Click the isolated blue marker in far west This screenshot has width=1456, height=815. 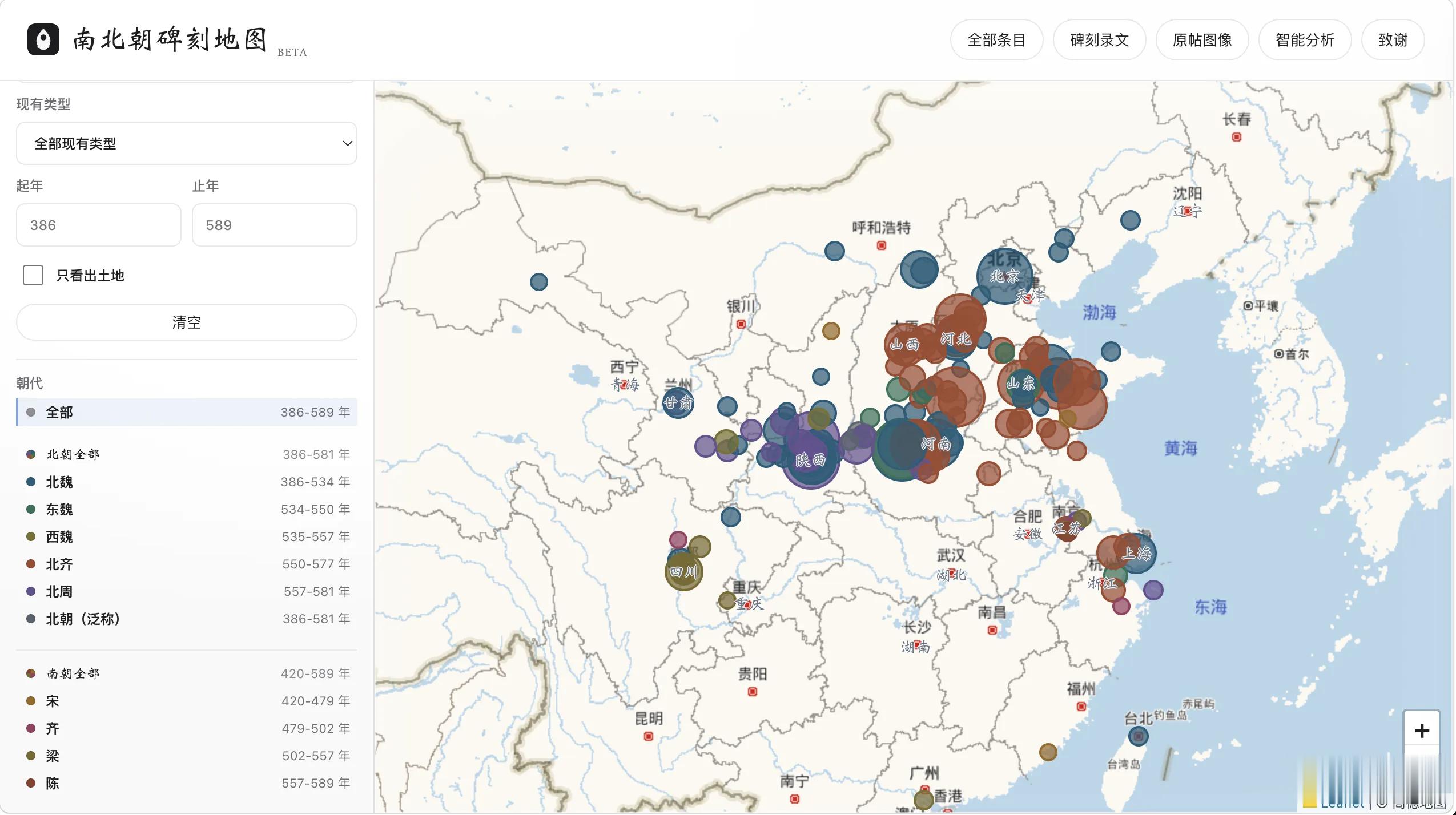point(538,281)
